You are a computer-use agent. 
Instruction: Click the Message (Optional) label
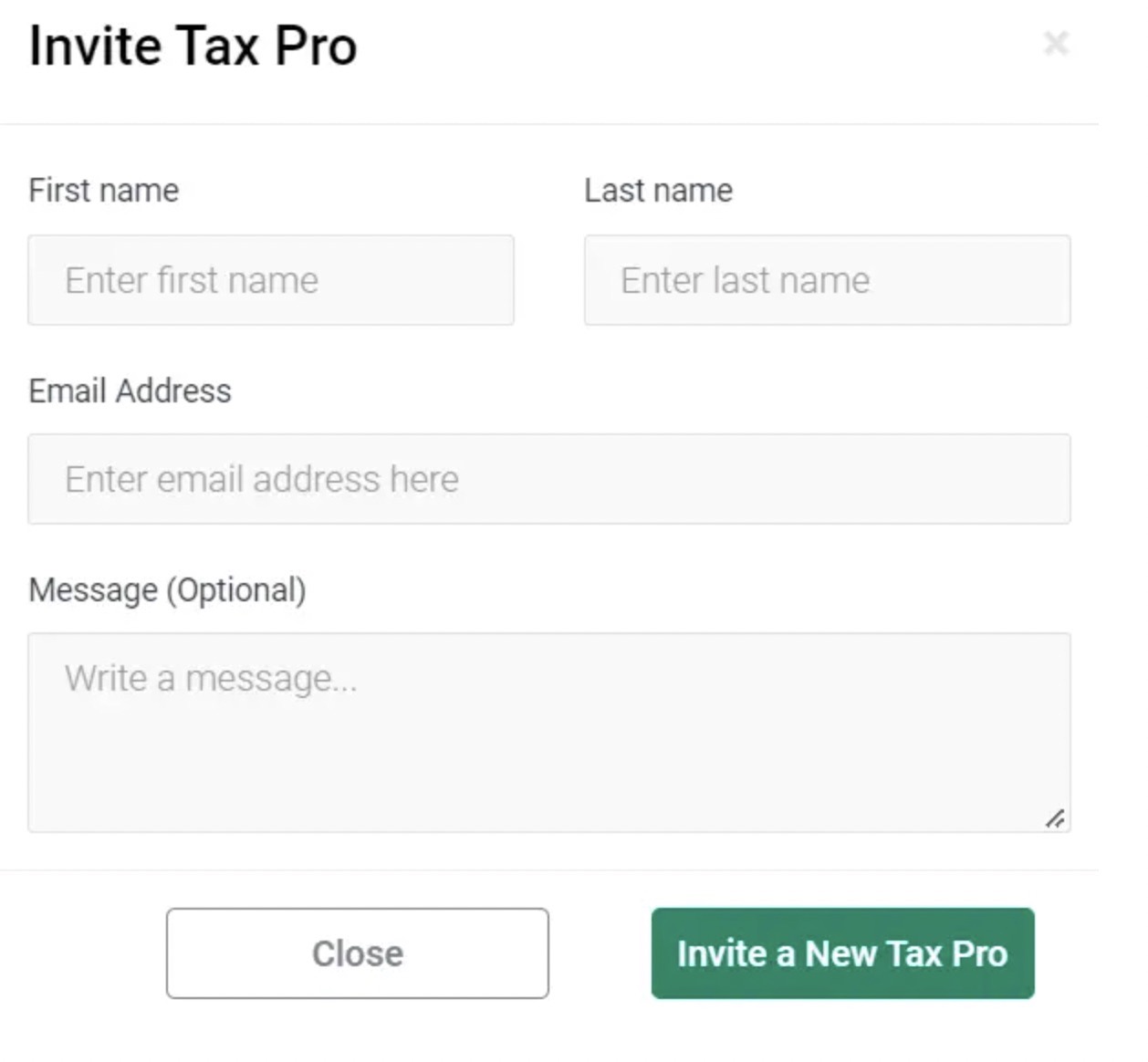tap(168, 590)
